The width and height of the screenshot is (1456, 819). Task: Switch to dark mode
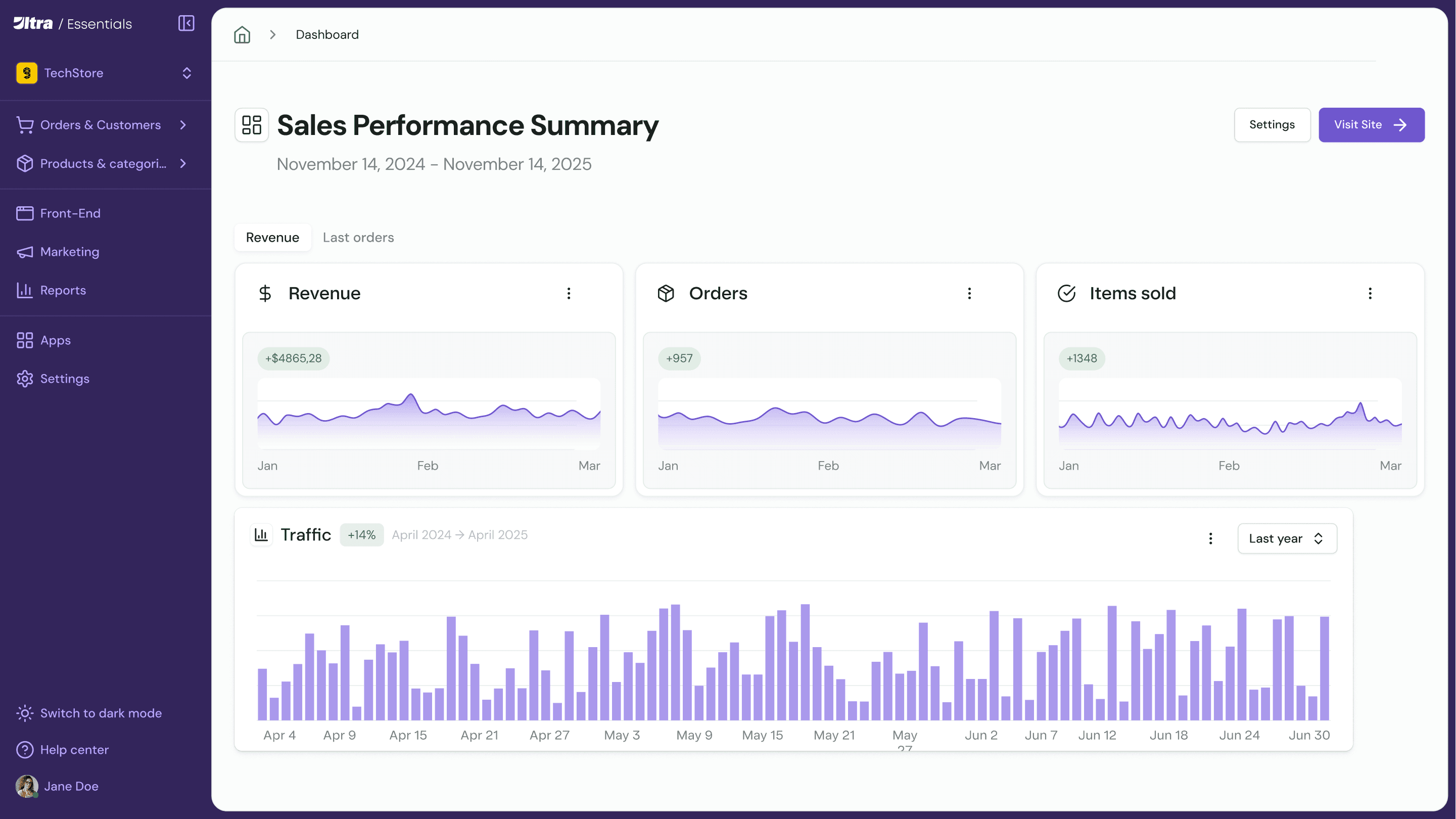(101, 713)
